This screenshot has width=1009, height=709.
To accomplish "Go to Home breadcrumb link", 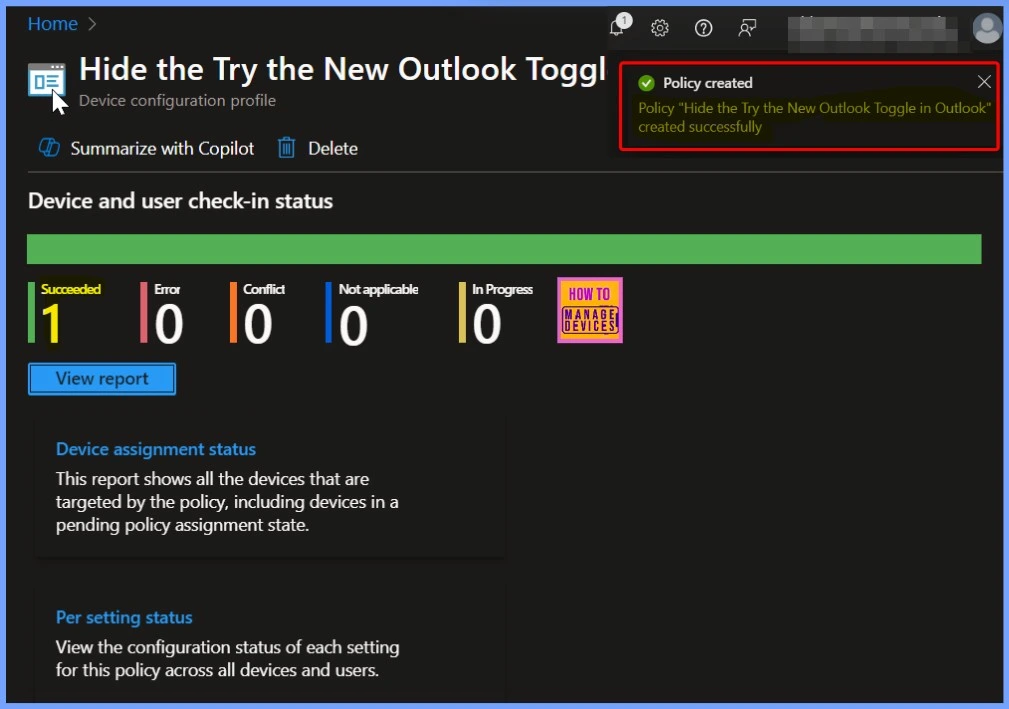I will 52,24.
